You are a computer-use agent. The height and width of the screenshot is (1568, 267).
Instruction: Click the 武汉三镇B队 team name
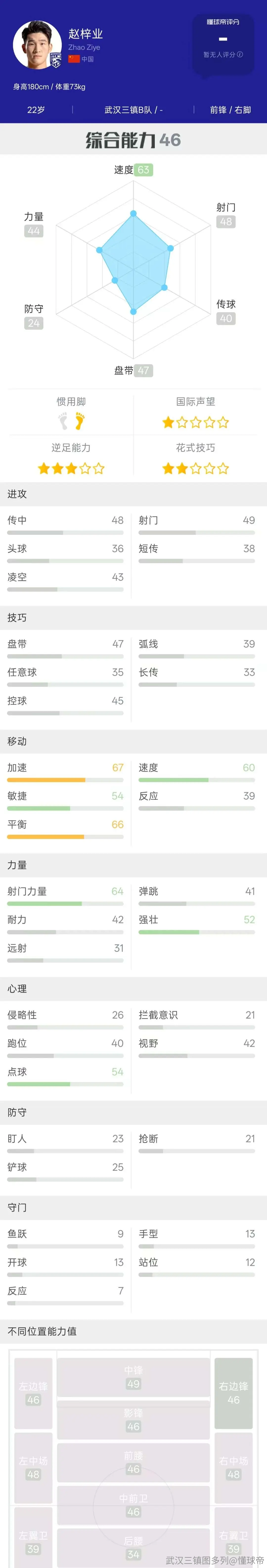point(128,110)
